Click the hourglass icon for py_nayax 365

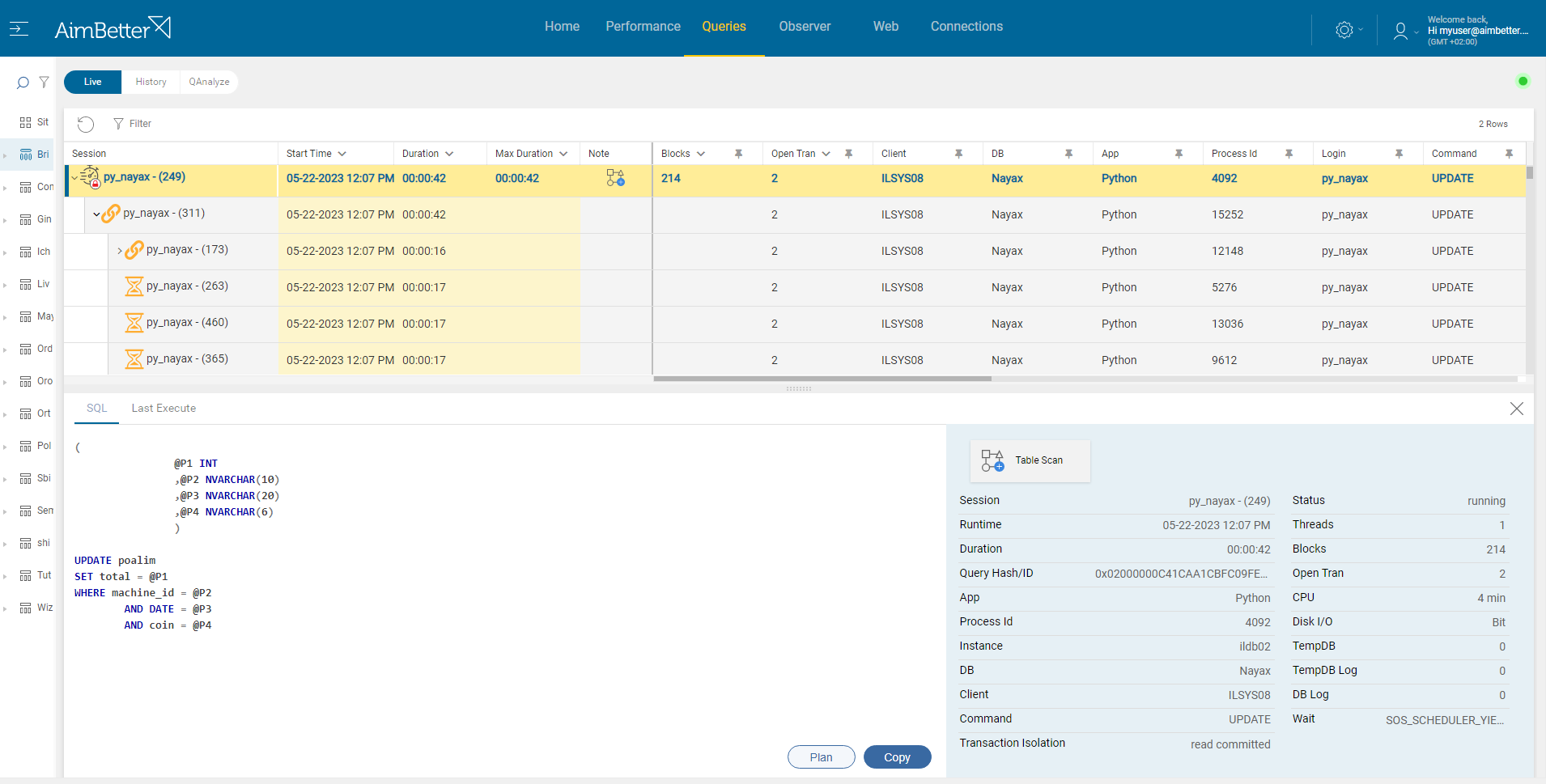pos(134,359)
